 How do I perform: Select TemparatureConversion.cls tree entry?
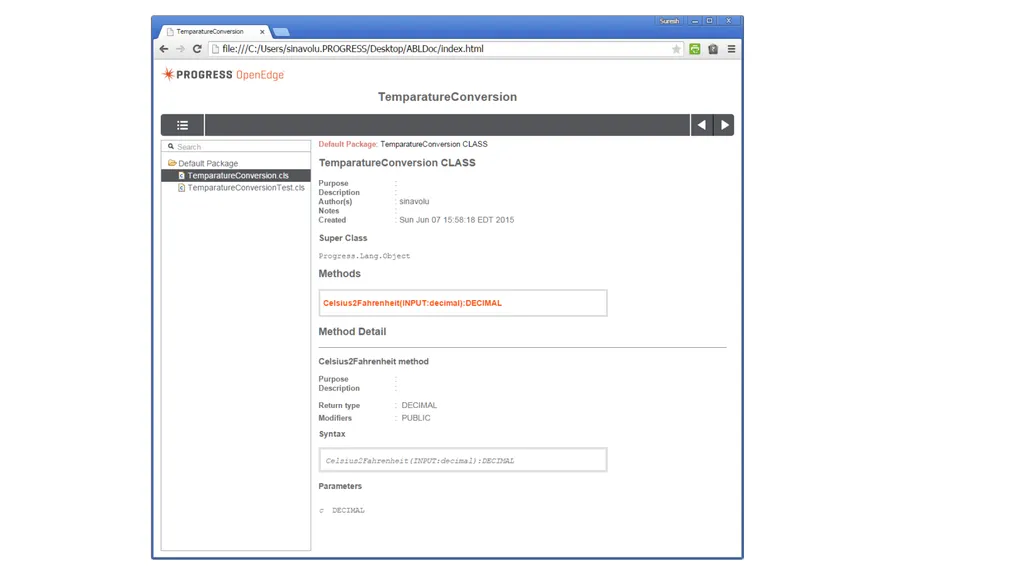236,176
